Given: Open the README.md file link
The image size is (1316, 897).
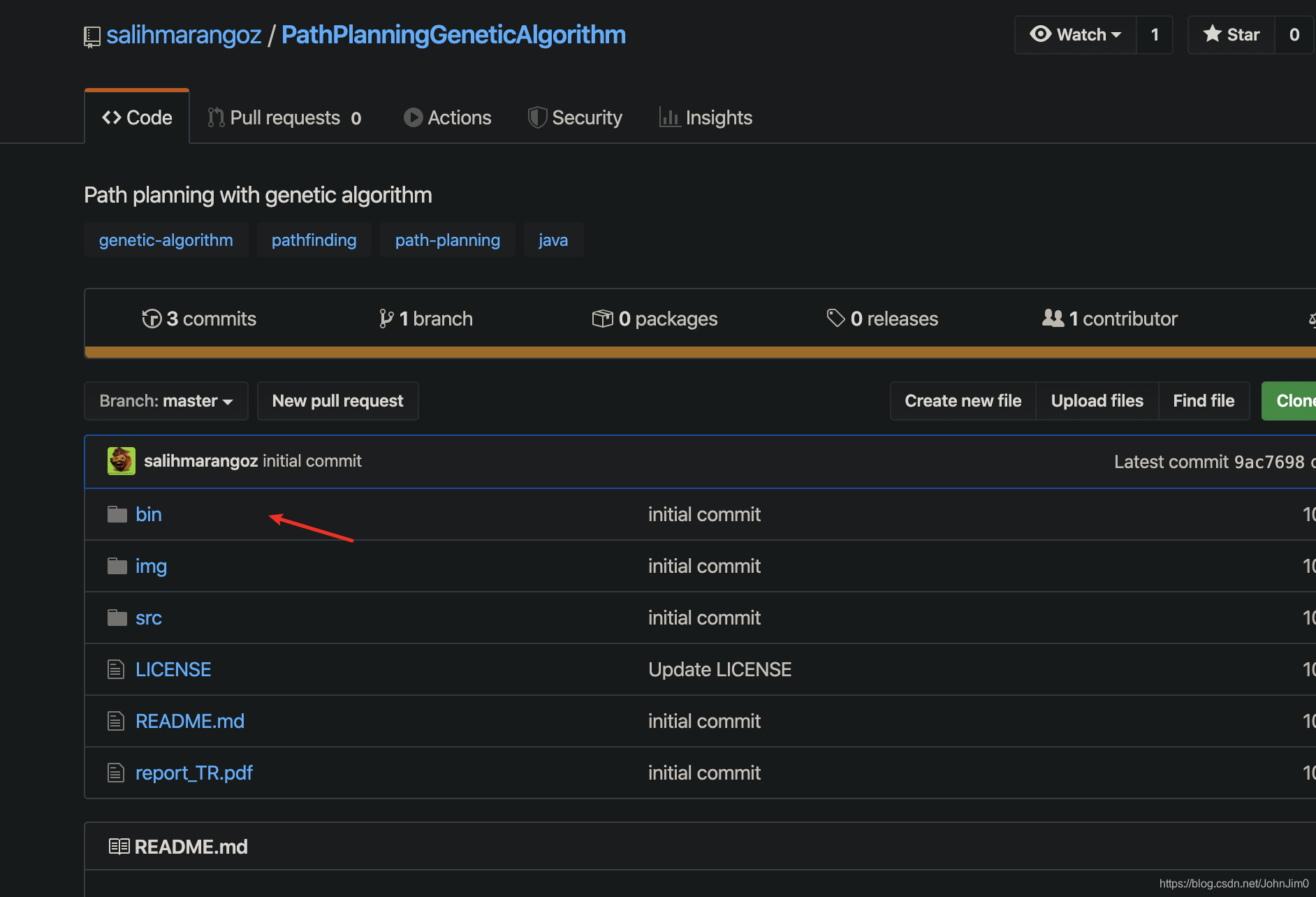Looking at the screenshot, I should [190, 721].
